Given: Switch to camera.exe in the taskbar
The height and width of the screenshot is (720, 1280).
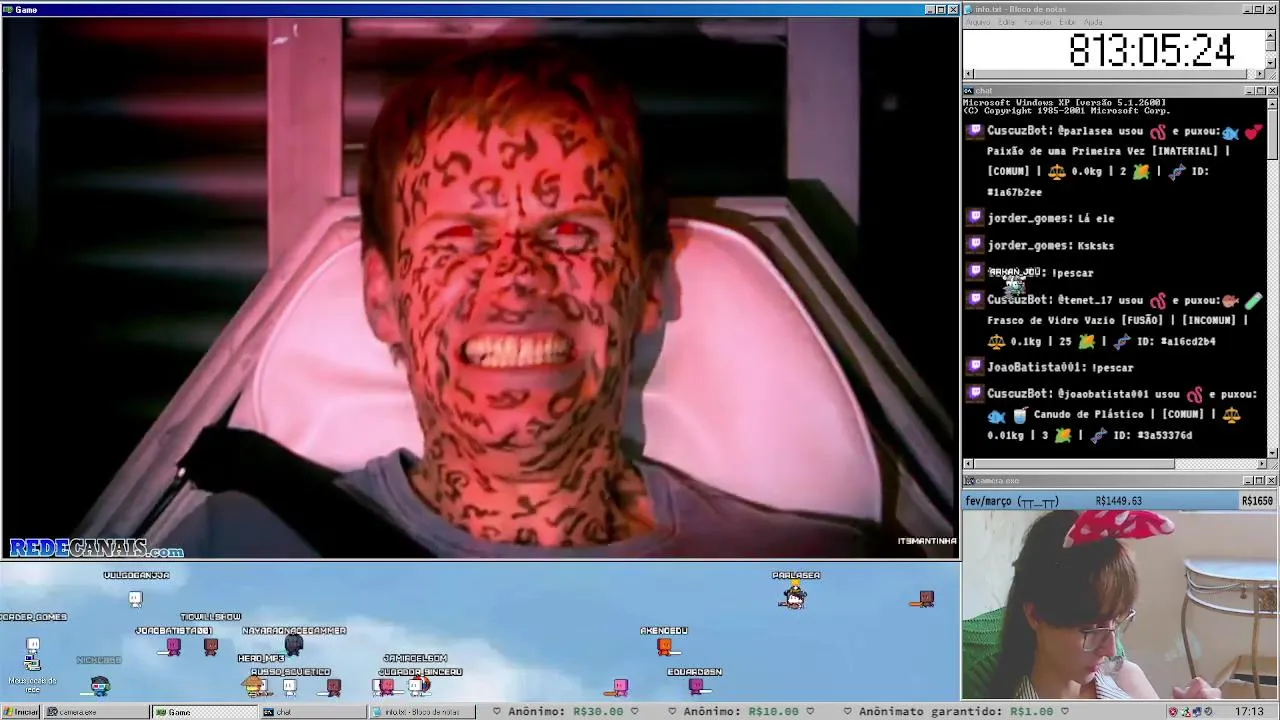Looking at the screenshot, I should click(95, 712).
